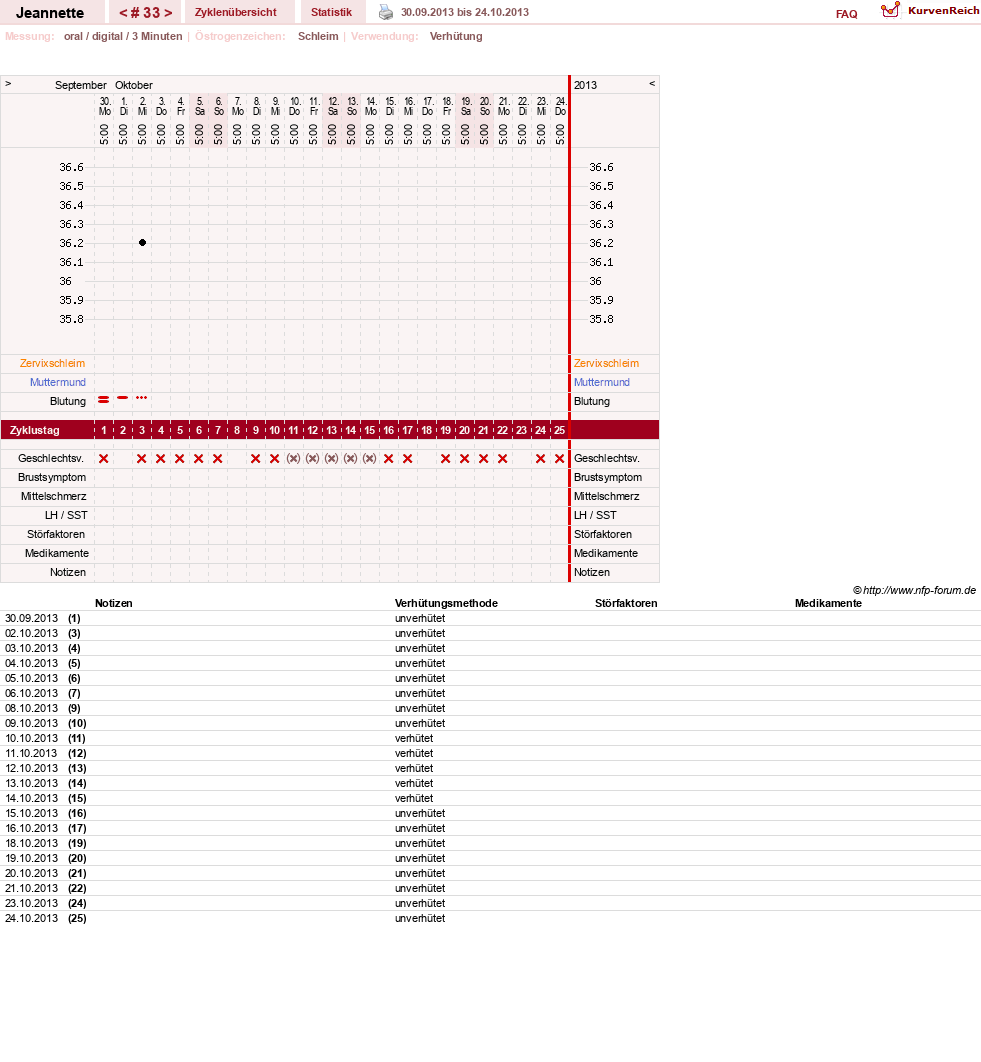Open the Zyklenübersicht tab

[x=236, y=12]
